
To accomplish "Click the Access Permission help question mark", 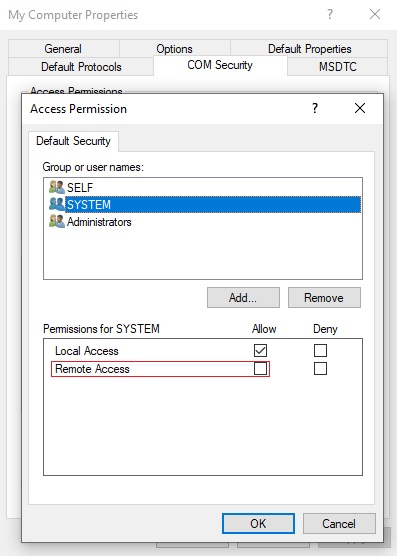I will coord(315,108).
